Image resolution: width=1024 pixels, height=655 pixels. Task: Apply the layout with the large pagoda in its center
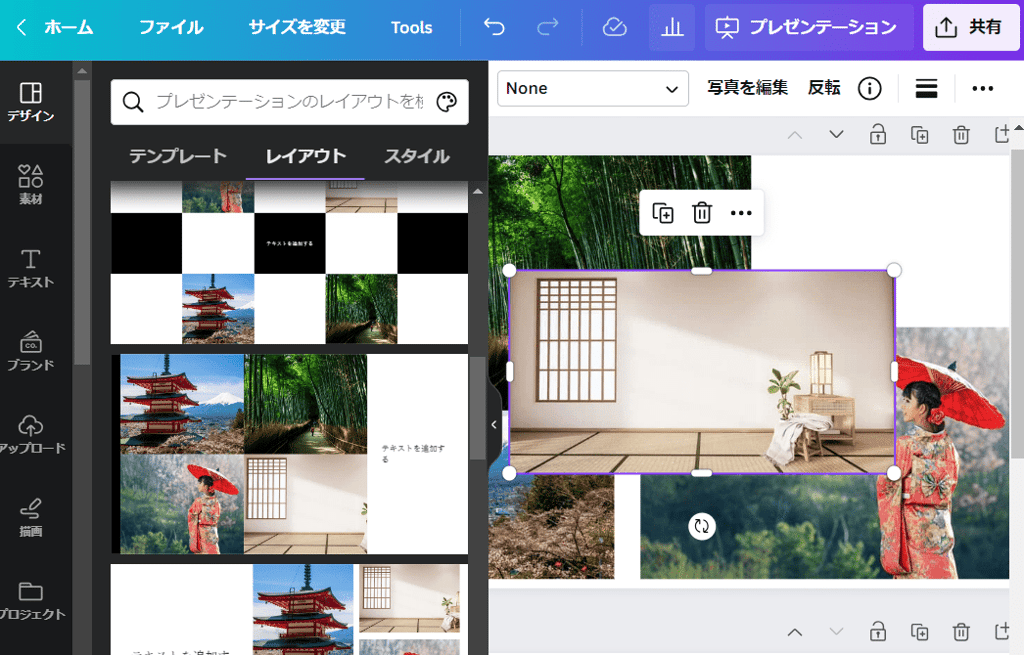[289, 609]
